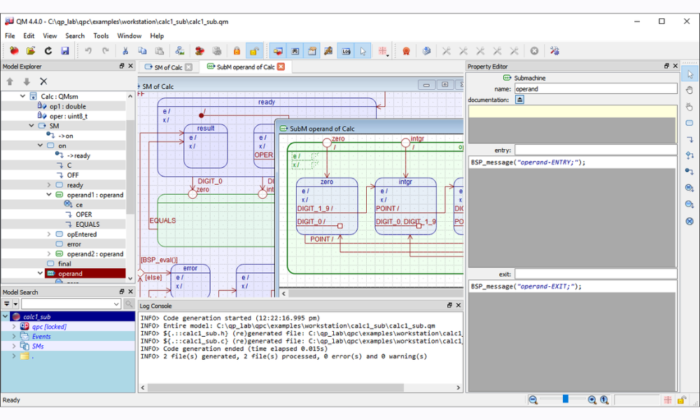
Task: Collapse the Calc : QMsm tree node
Action: click(22, 96)
